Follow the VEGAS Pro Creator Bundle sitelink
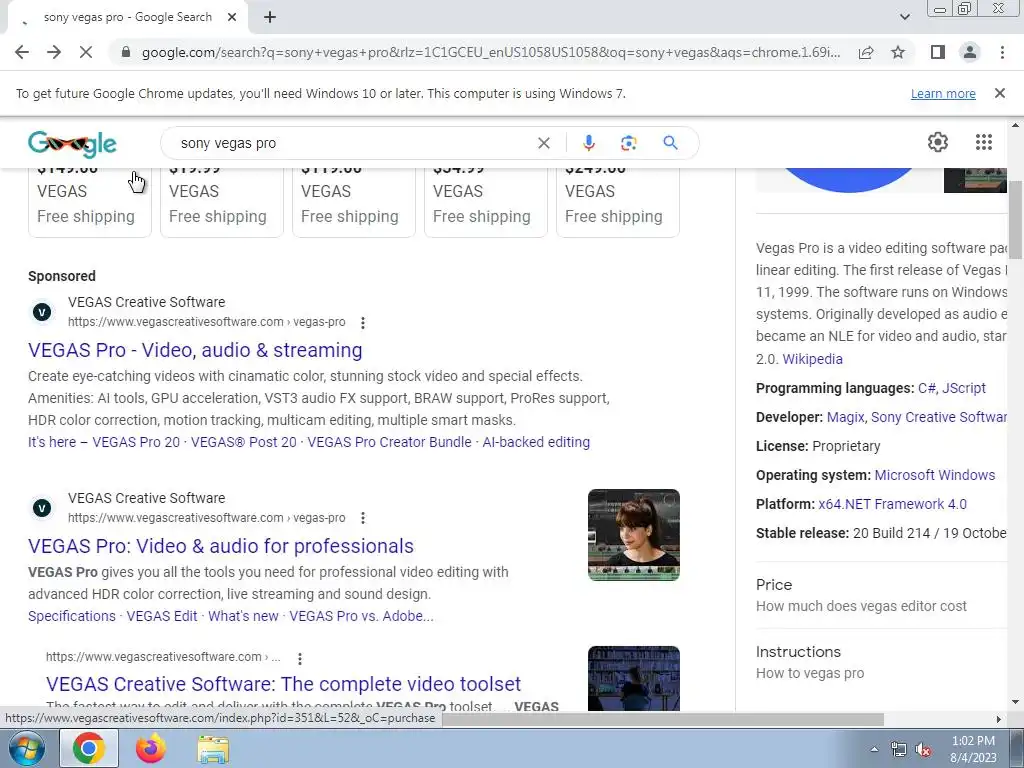The width and height of the screenshot is (1024, 768). pyautogui.click(x=389, y=442)
